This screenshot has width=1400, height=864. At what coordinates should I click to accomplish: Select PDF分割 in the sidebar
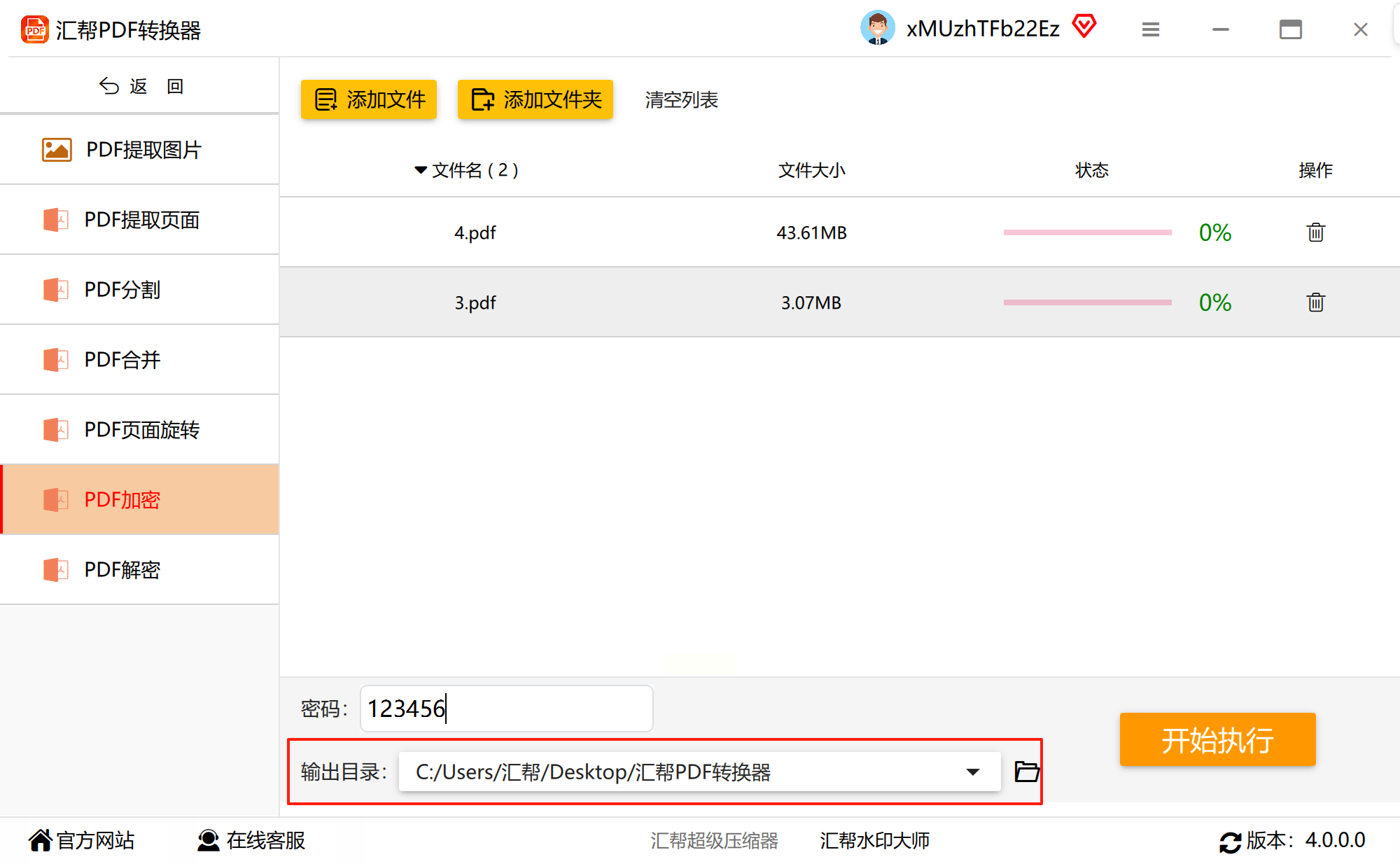point(140,290)
